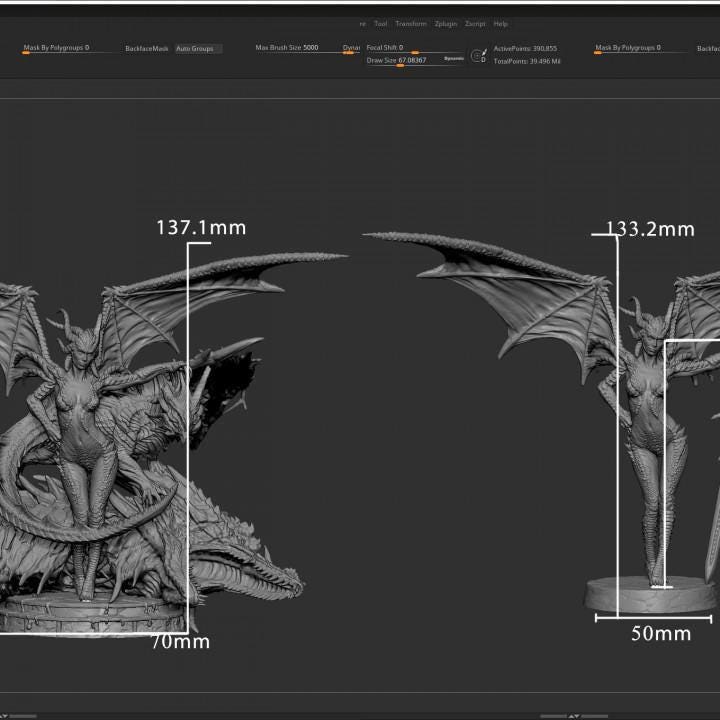This screenshot has width=720, height=720.
Task: Open the Help menu
Action: pyautogui.click(x=501, y=24)
